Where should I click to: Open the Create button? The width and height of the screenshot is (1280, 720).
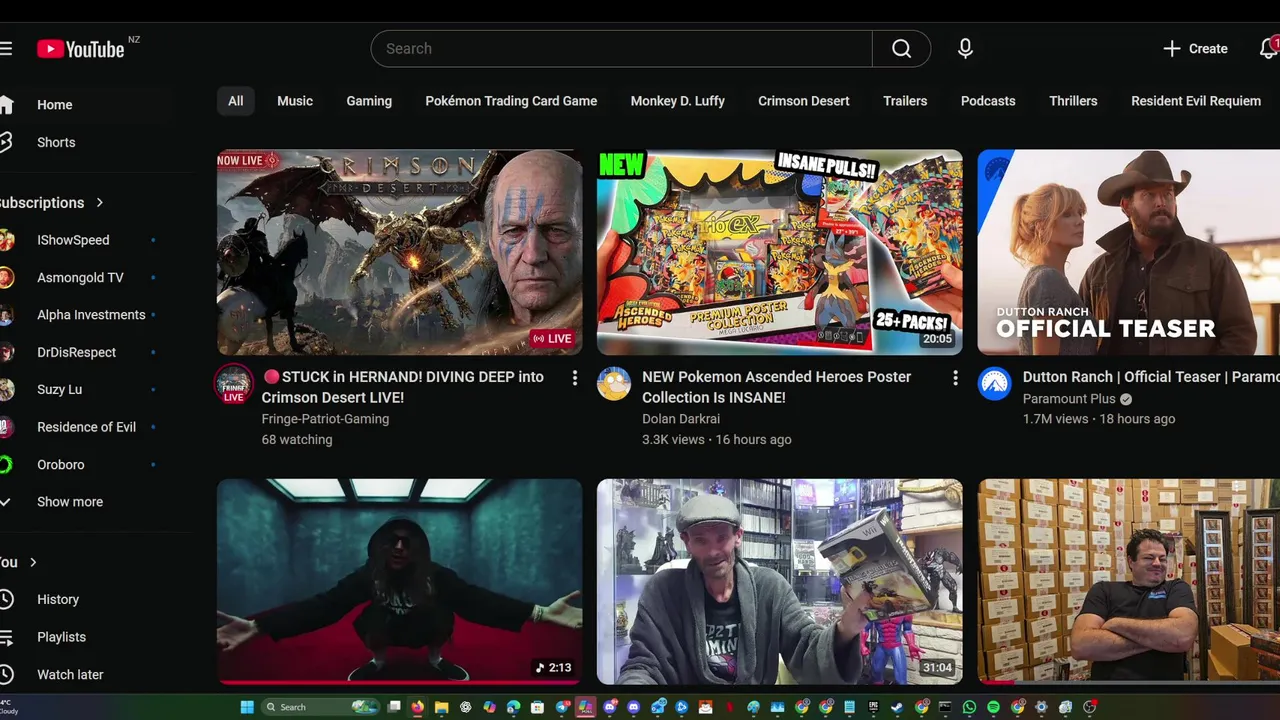(x=1195, y=48)
